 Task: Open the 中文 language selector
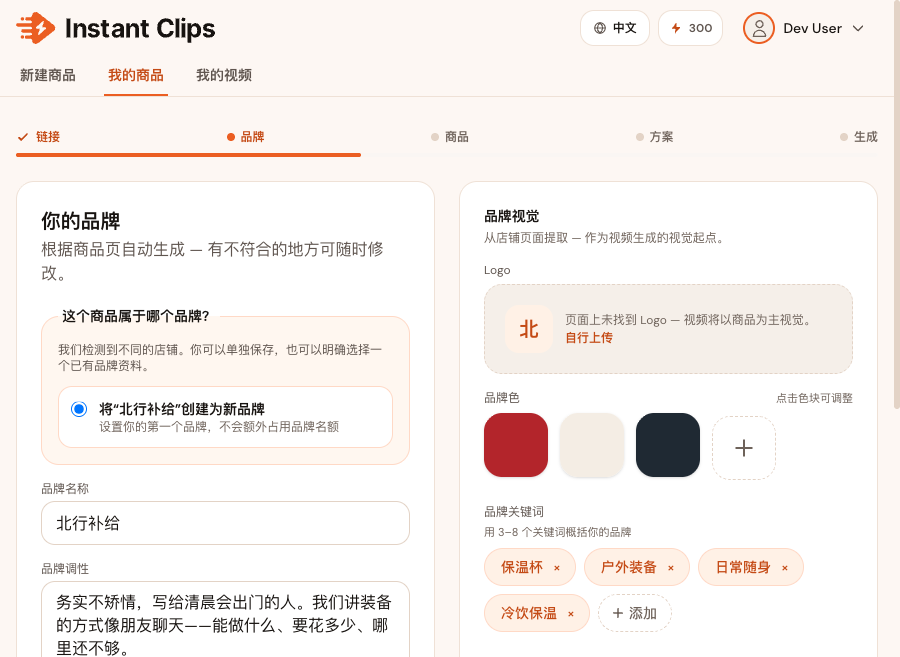click(x=615, y=28)
